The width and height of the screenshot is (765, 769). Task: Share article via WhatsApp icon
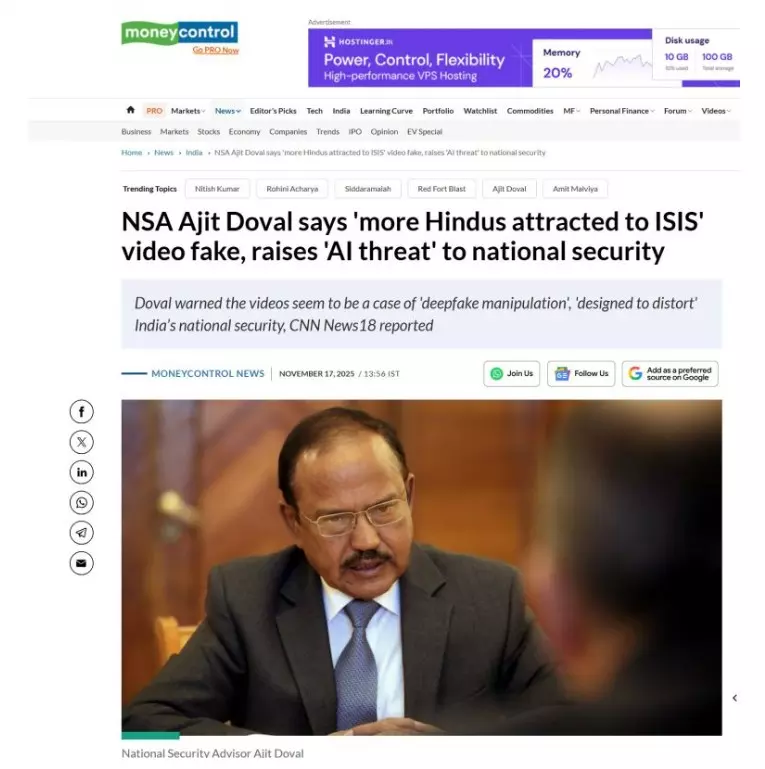[x=81, y=503]
